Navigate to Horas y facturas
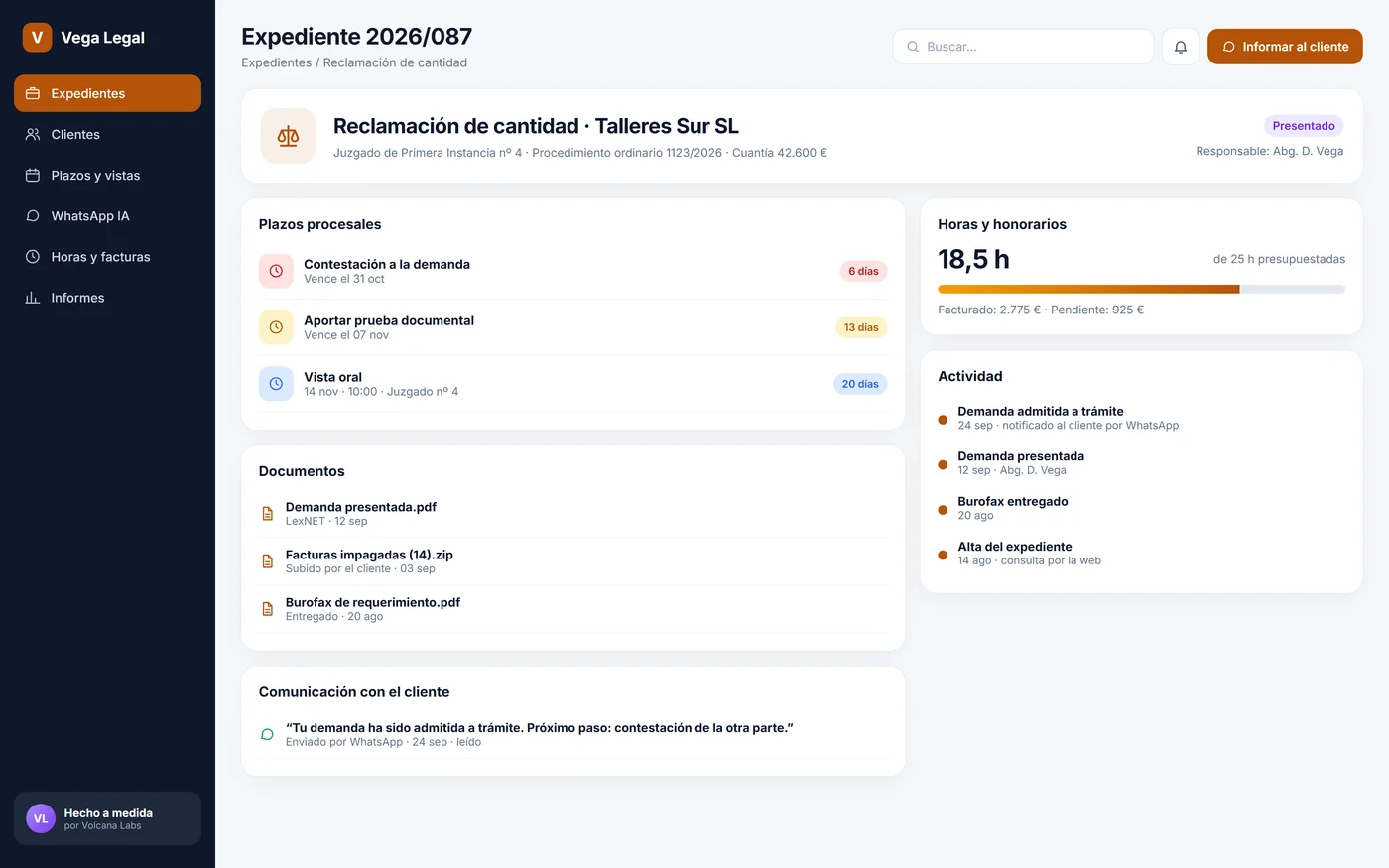This screenshot has width=1389, height=868. [x=107, y=256]
